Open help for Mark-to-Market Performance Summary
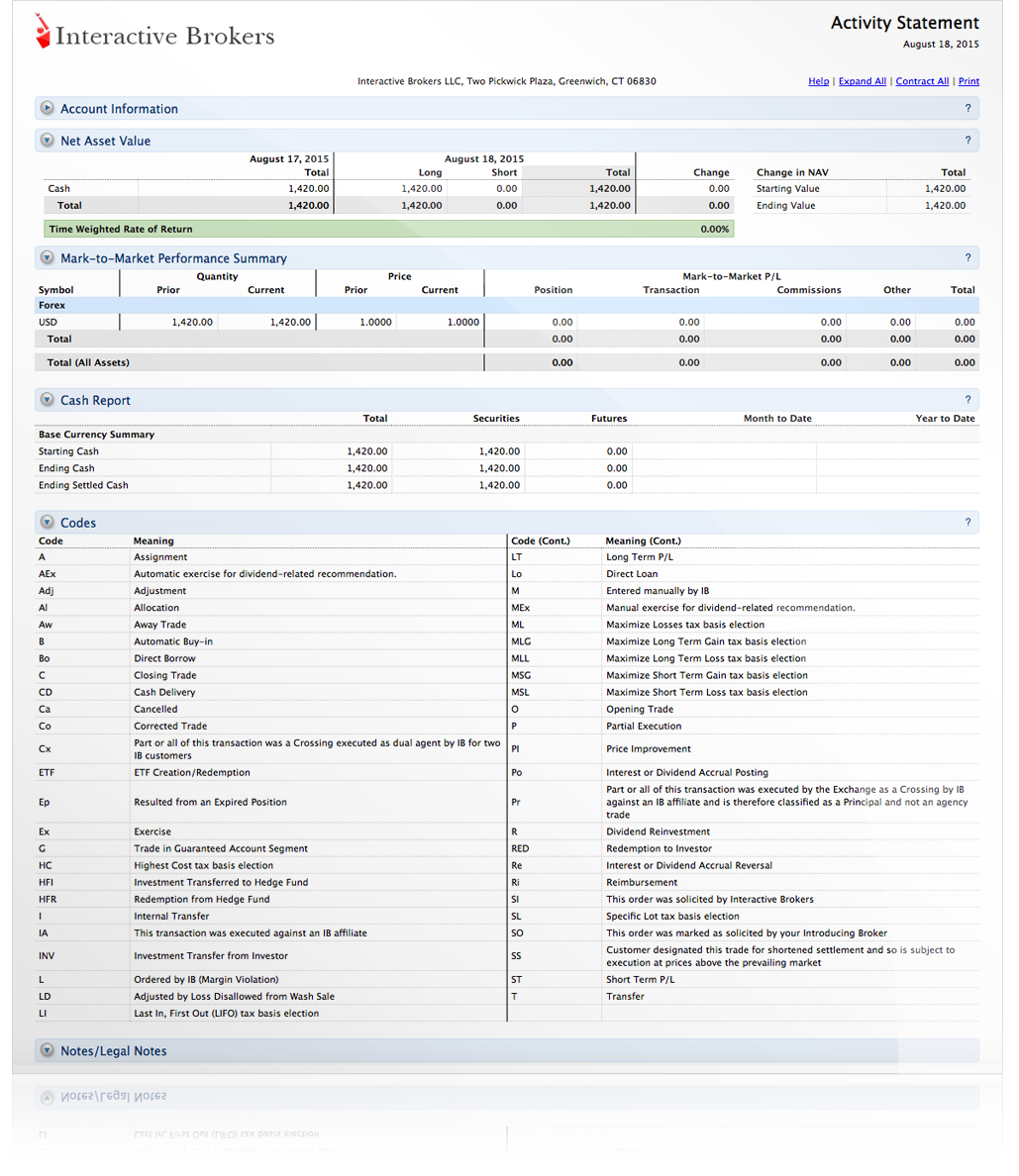The image size is (1019, 1176). click(x=968, y=258)
